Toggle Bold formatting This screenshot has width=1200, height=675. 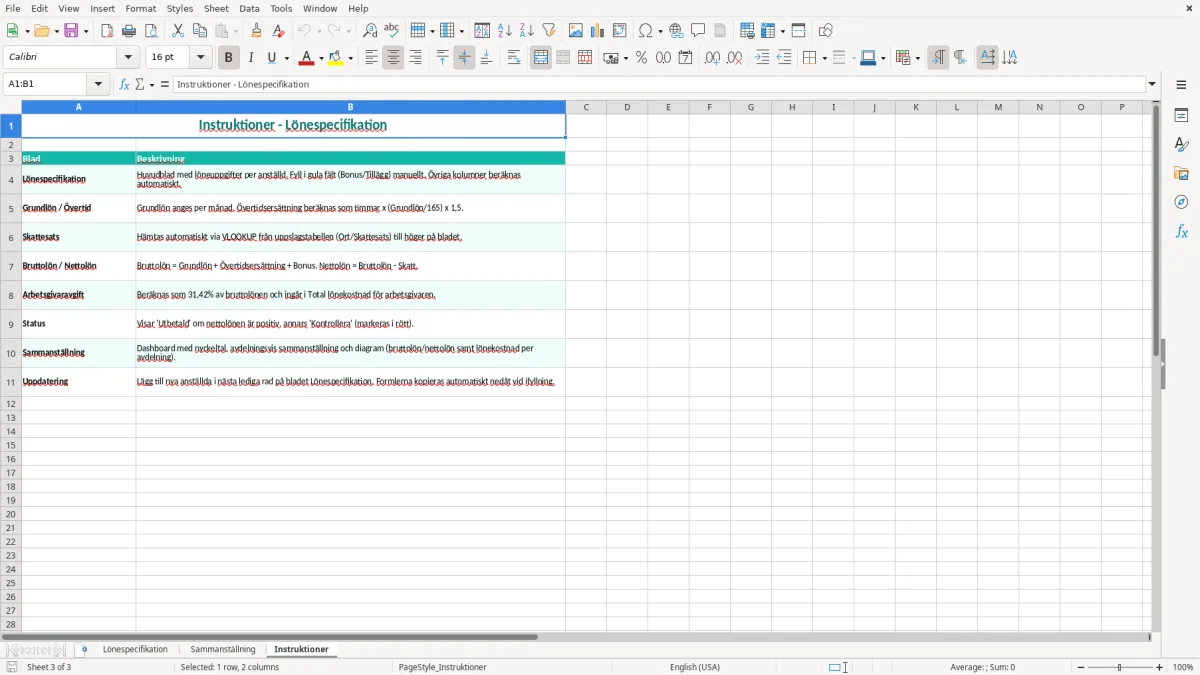point(228,58)
